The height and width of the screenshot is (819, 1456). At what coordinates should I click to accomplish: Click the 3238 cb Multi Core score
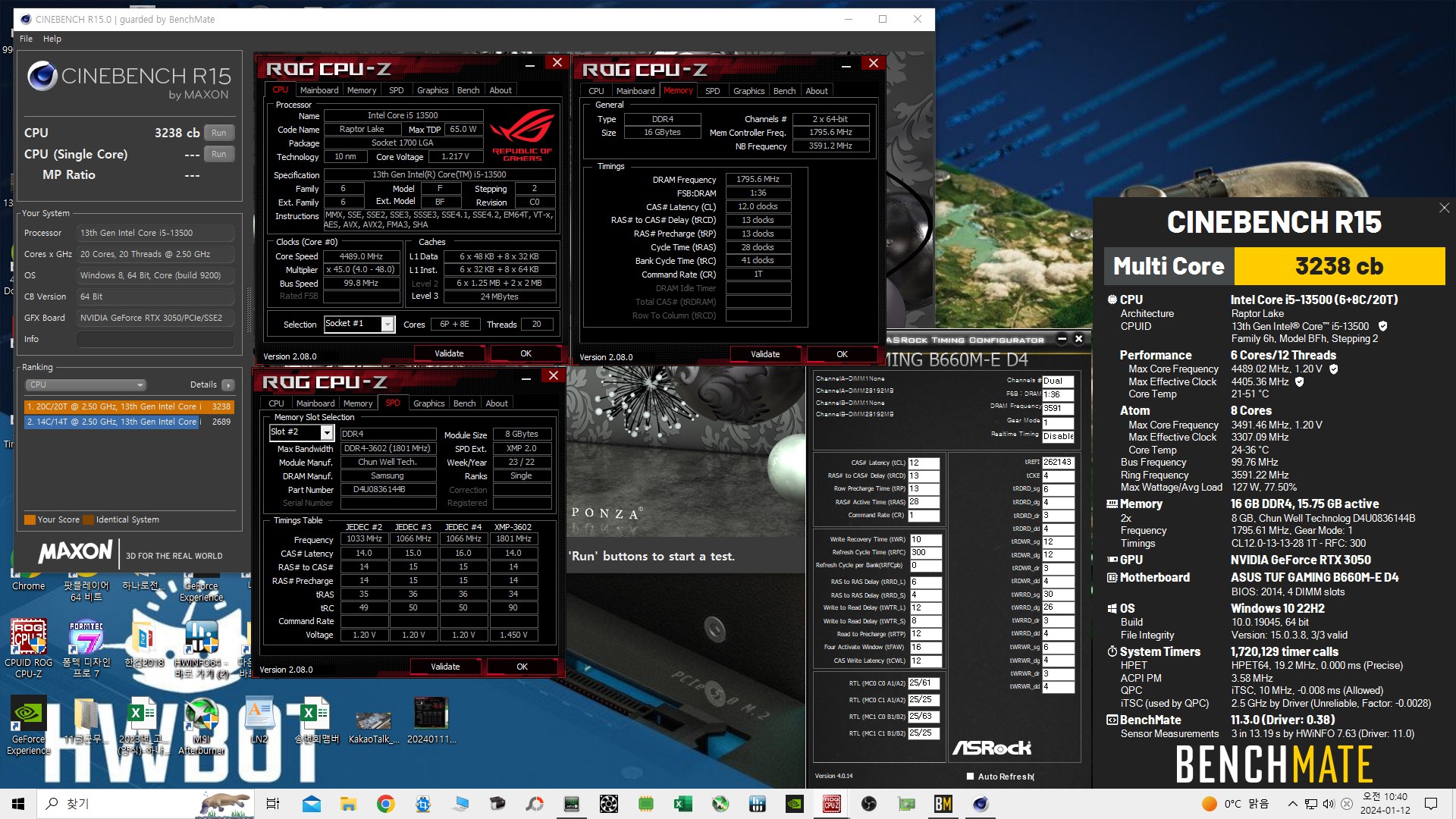click(1339, 266)
